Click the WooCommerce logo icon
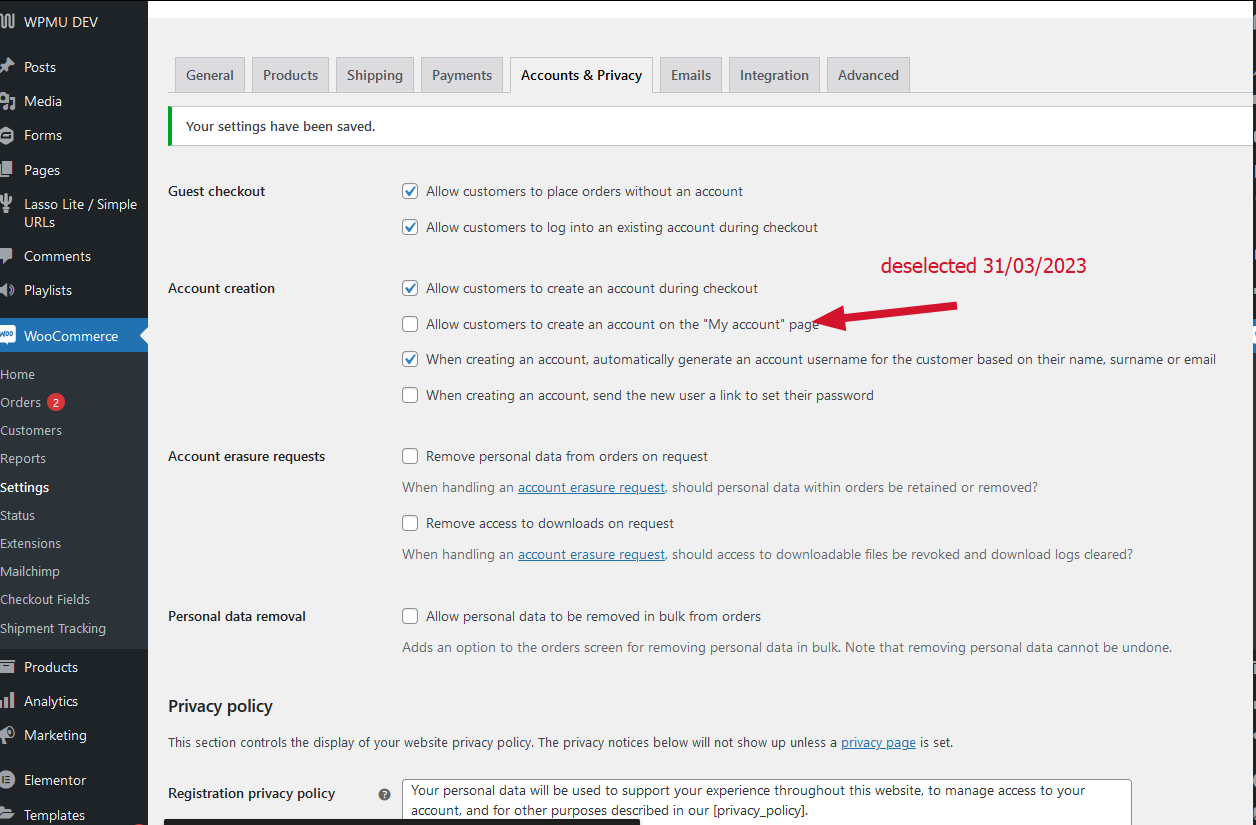Screen dimensions: 1256x825 tap(8, 336)
